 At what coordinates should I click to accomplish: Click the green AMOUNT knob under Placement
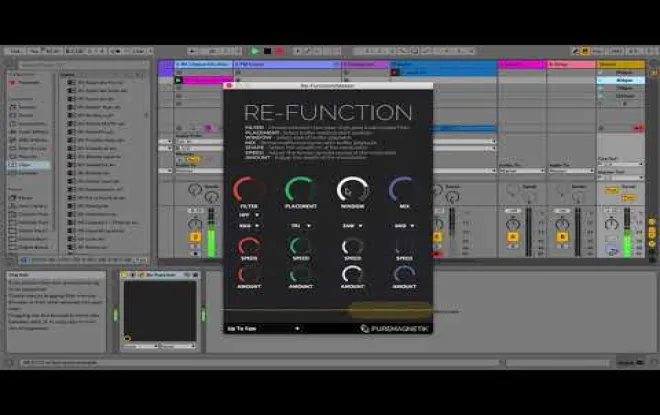pyautogui.click(x=301, y=275)
